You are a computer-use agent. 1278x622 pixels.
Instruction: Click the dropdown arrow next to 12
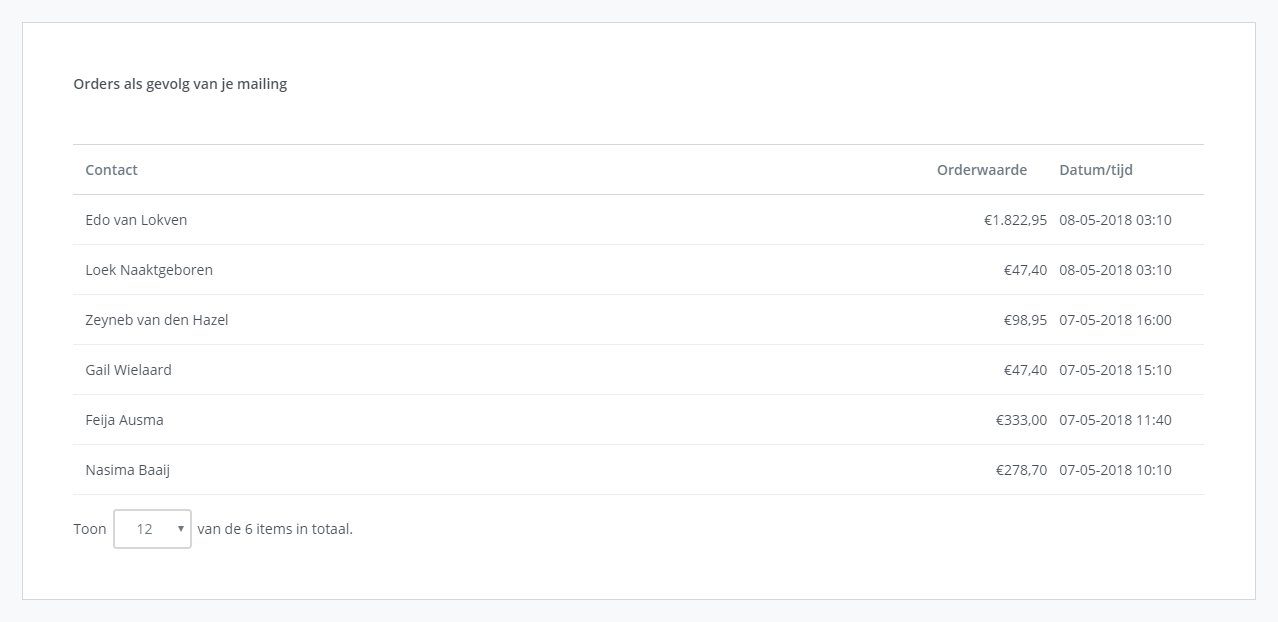(x=180, y=528)
